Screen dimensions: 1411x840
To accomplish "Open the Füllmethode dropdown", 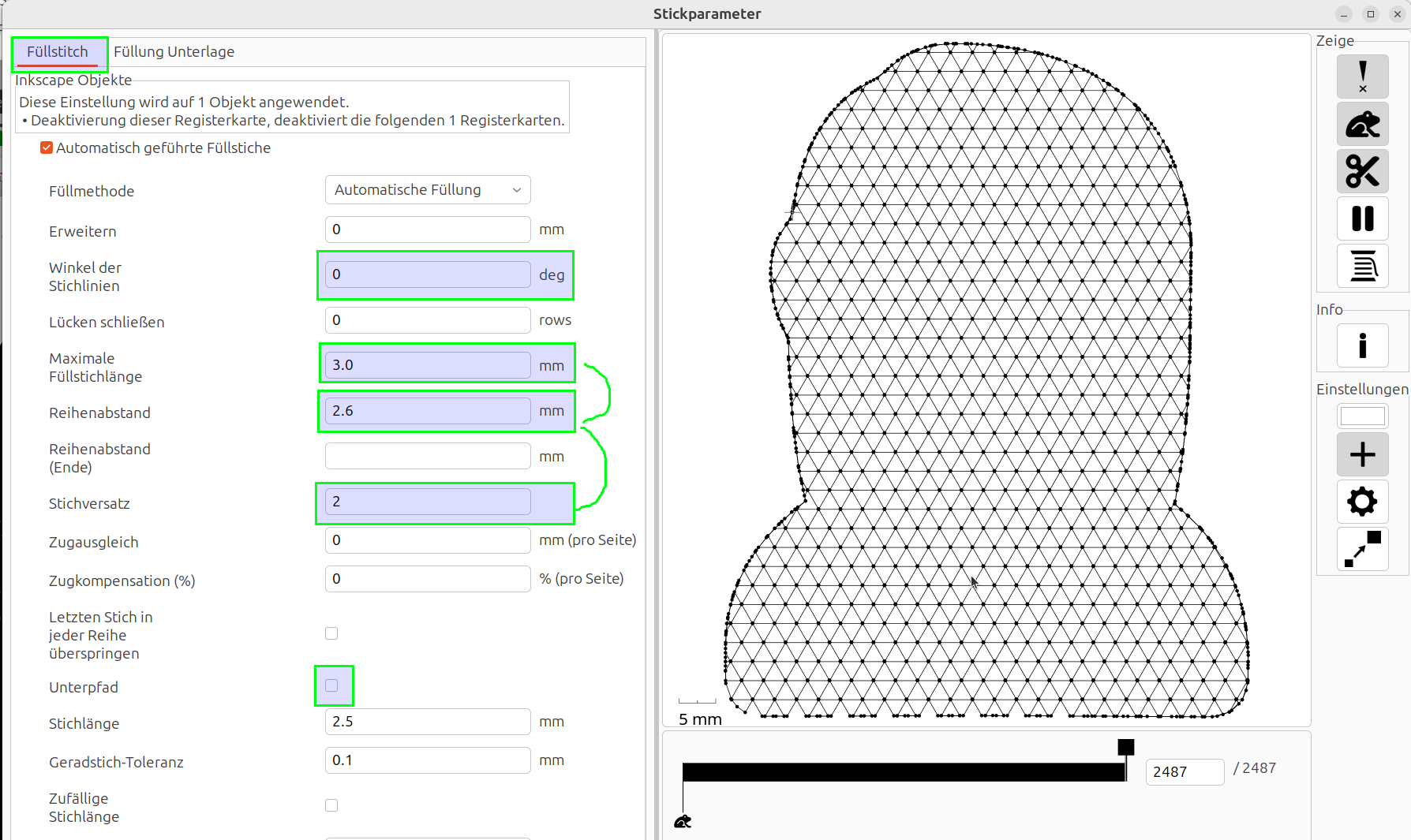I will pyautogui.click(x=428, y=190).
